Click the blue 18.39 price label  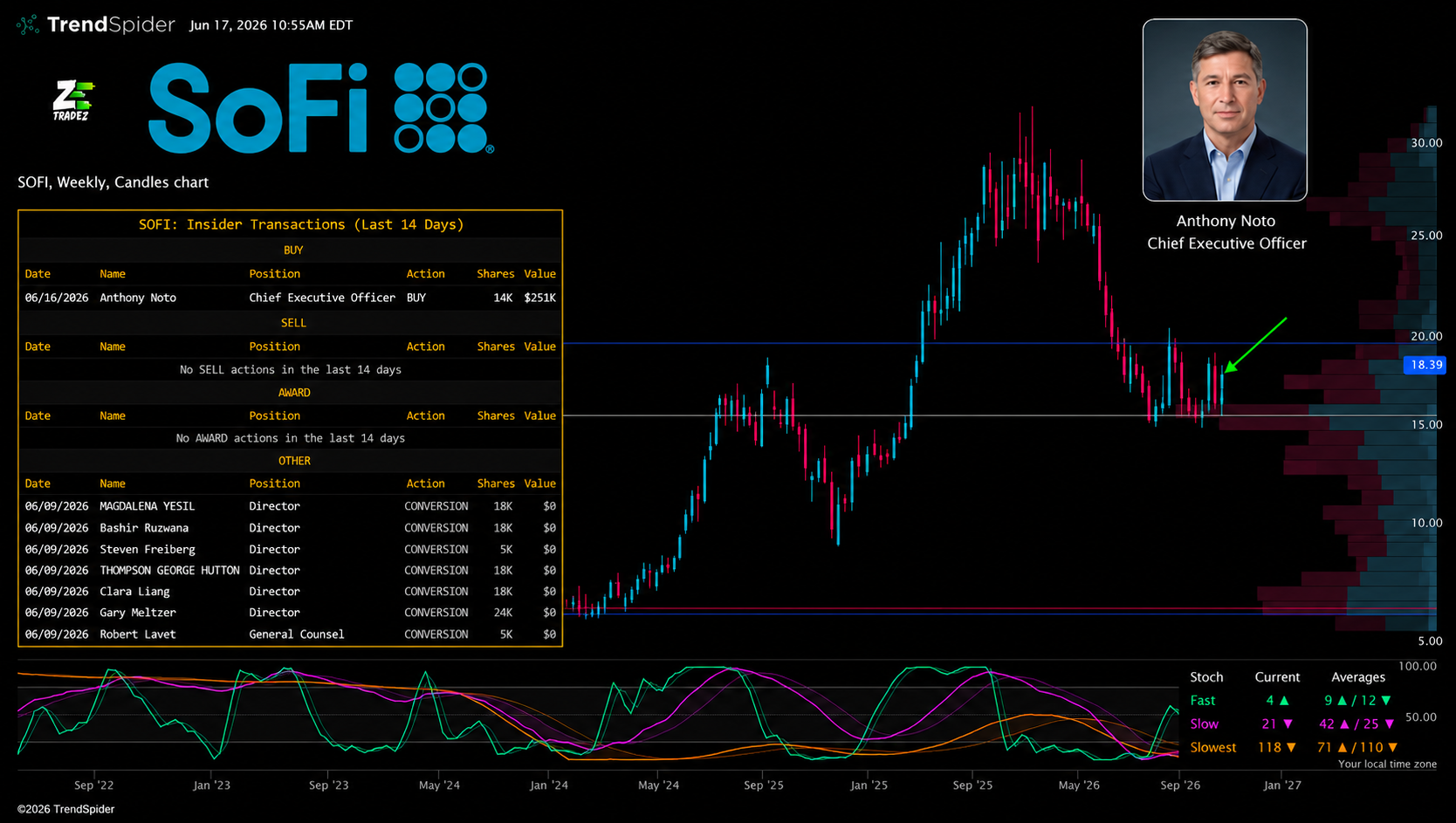pos(1425,365)
